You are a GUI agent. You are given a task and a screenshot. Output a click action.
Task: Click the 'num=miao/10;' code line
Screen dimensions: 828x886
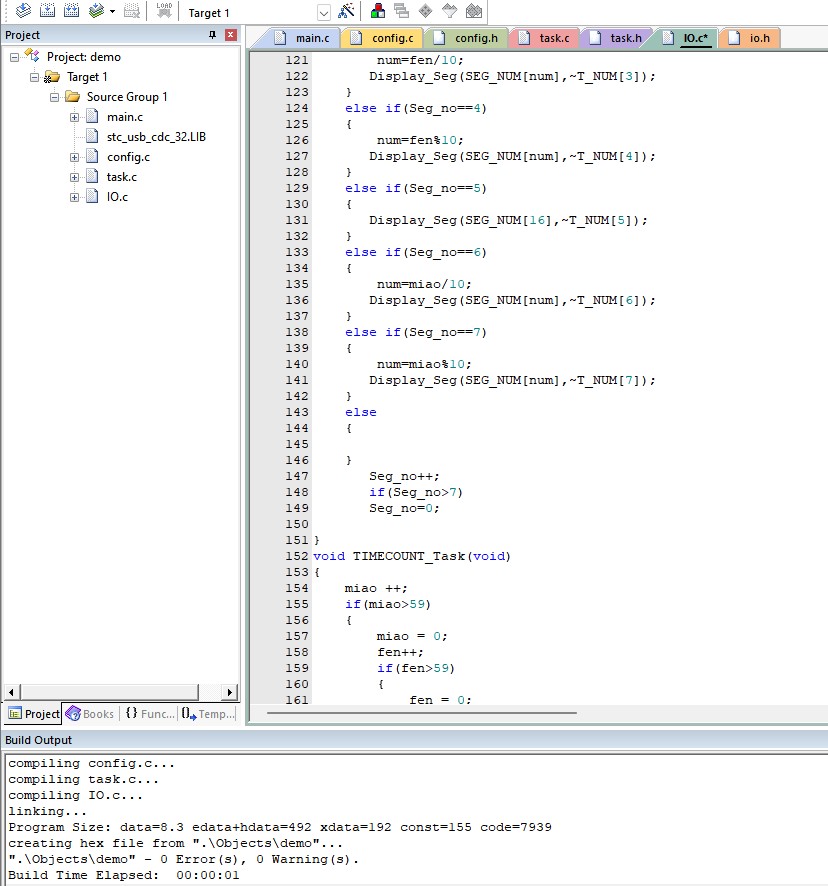(424, 284)
